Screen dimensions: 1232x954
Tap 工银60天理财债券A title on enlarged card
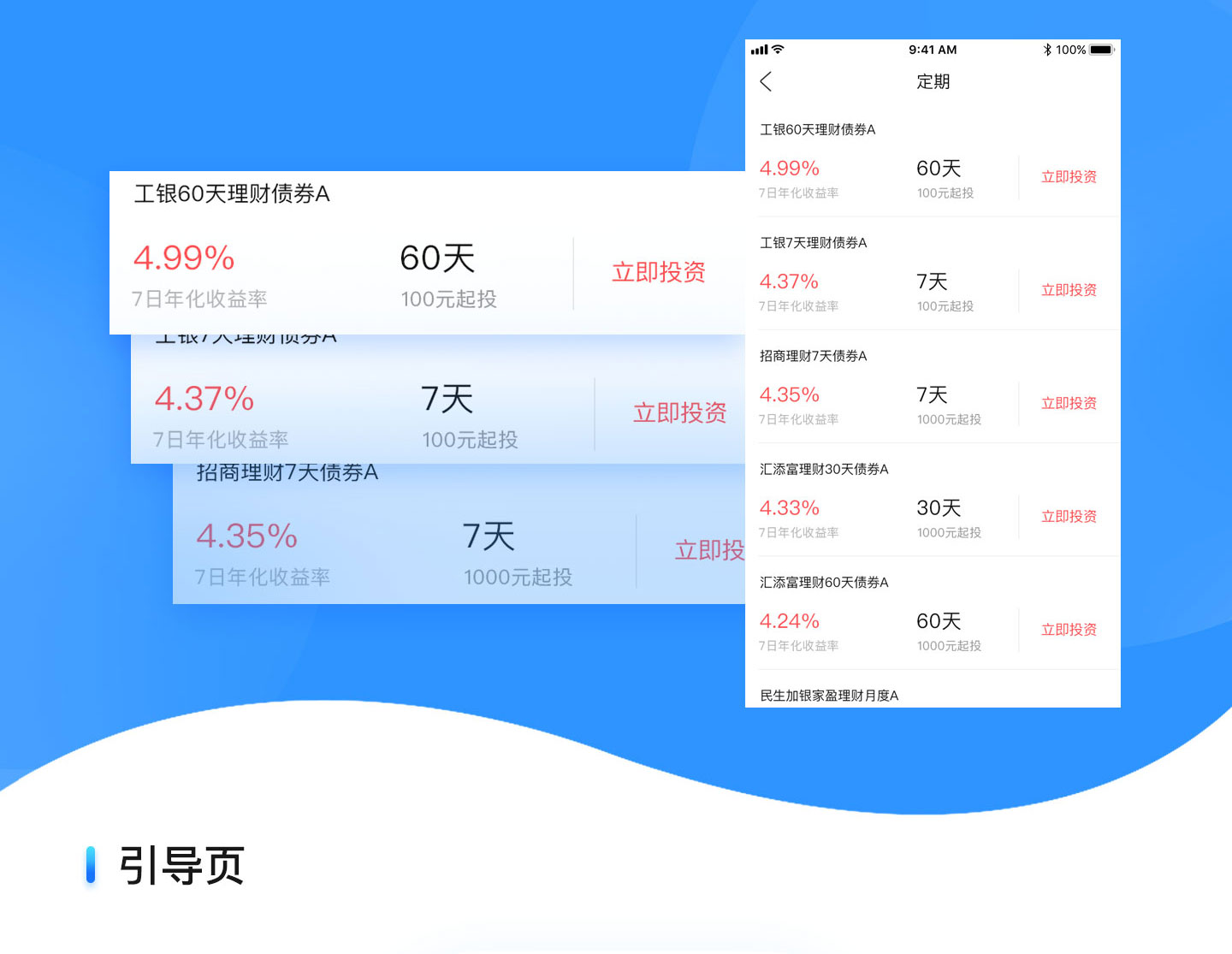pyautogui.click(x=232, y=193)
